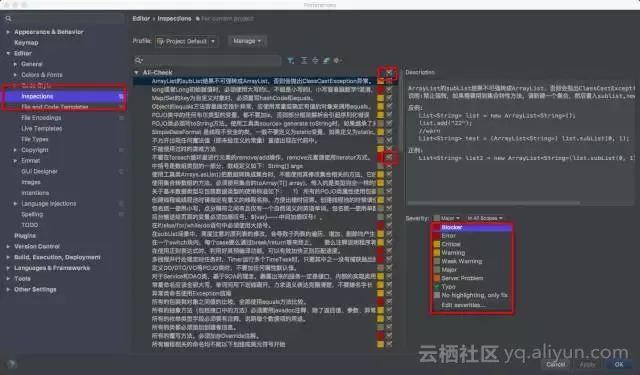Choose Error in the severity list
The width and height of the screenshot is (640, 375).
point(472,236)
